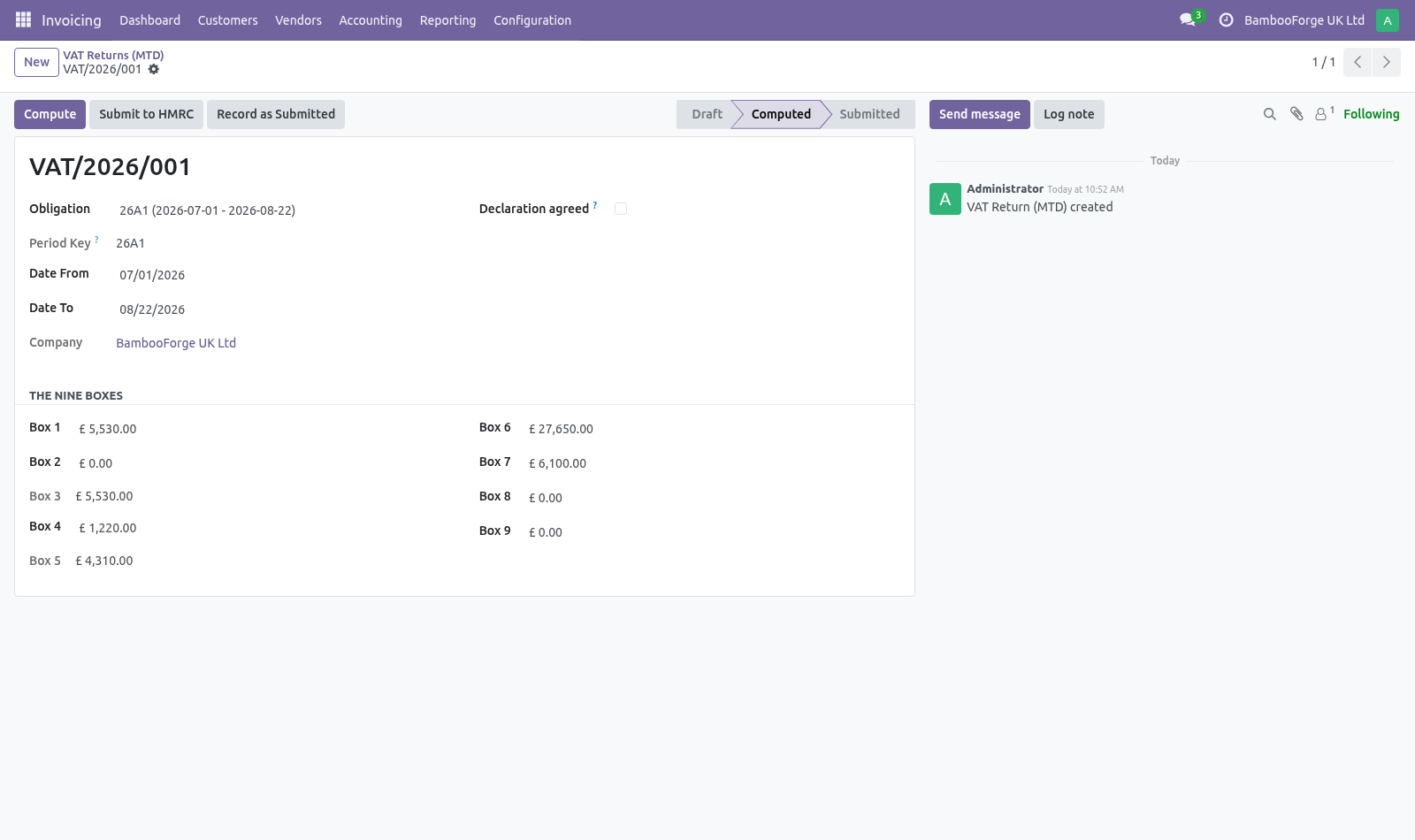The height and width of the screenshot is (840, 1415).
Task: Go to next record arrow
Action: pos(1386,62)
